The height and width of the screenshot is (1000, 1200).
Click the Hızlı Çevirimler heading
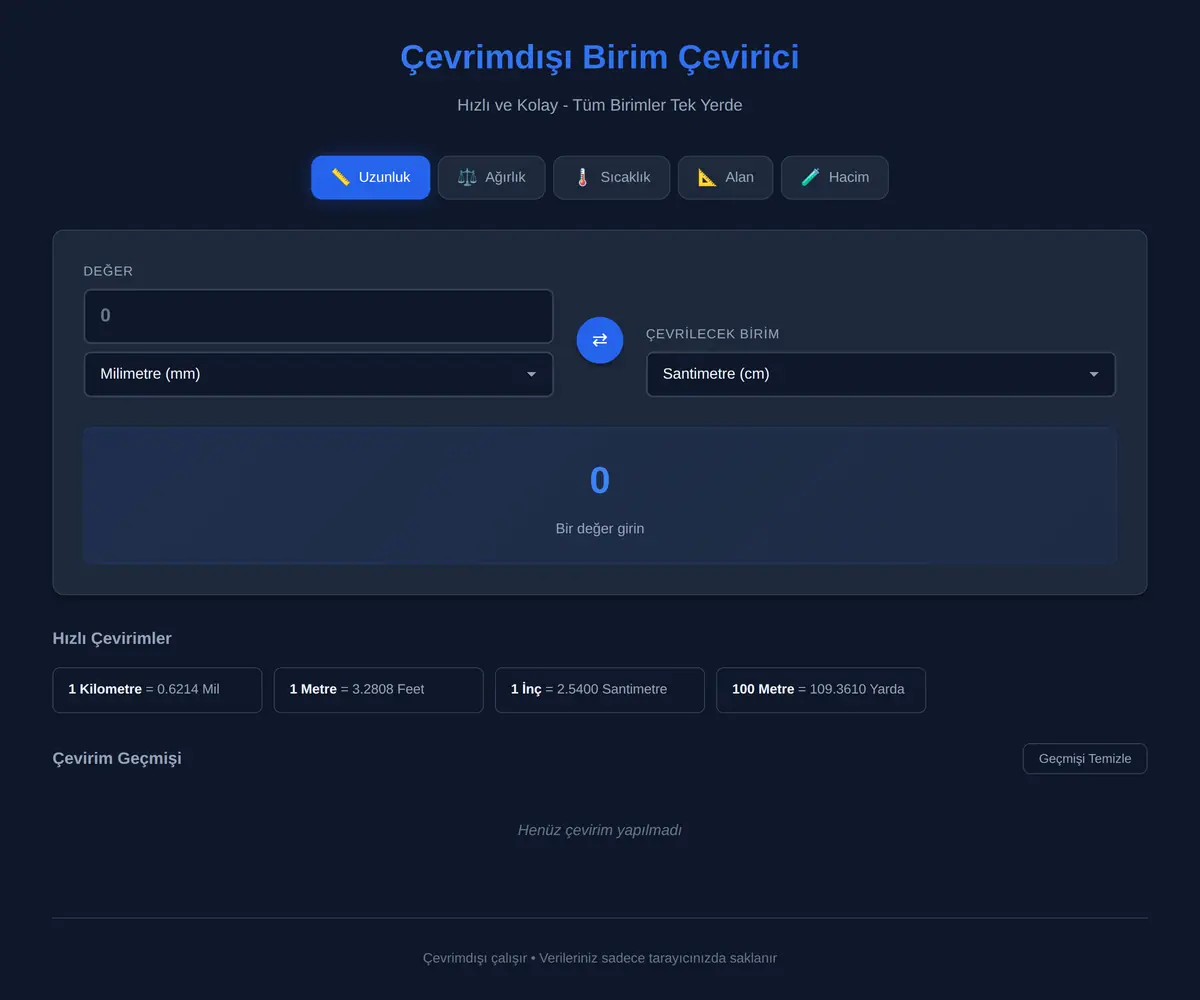coord(112,638)
